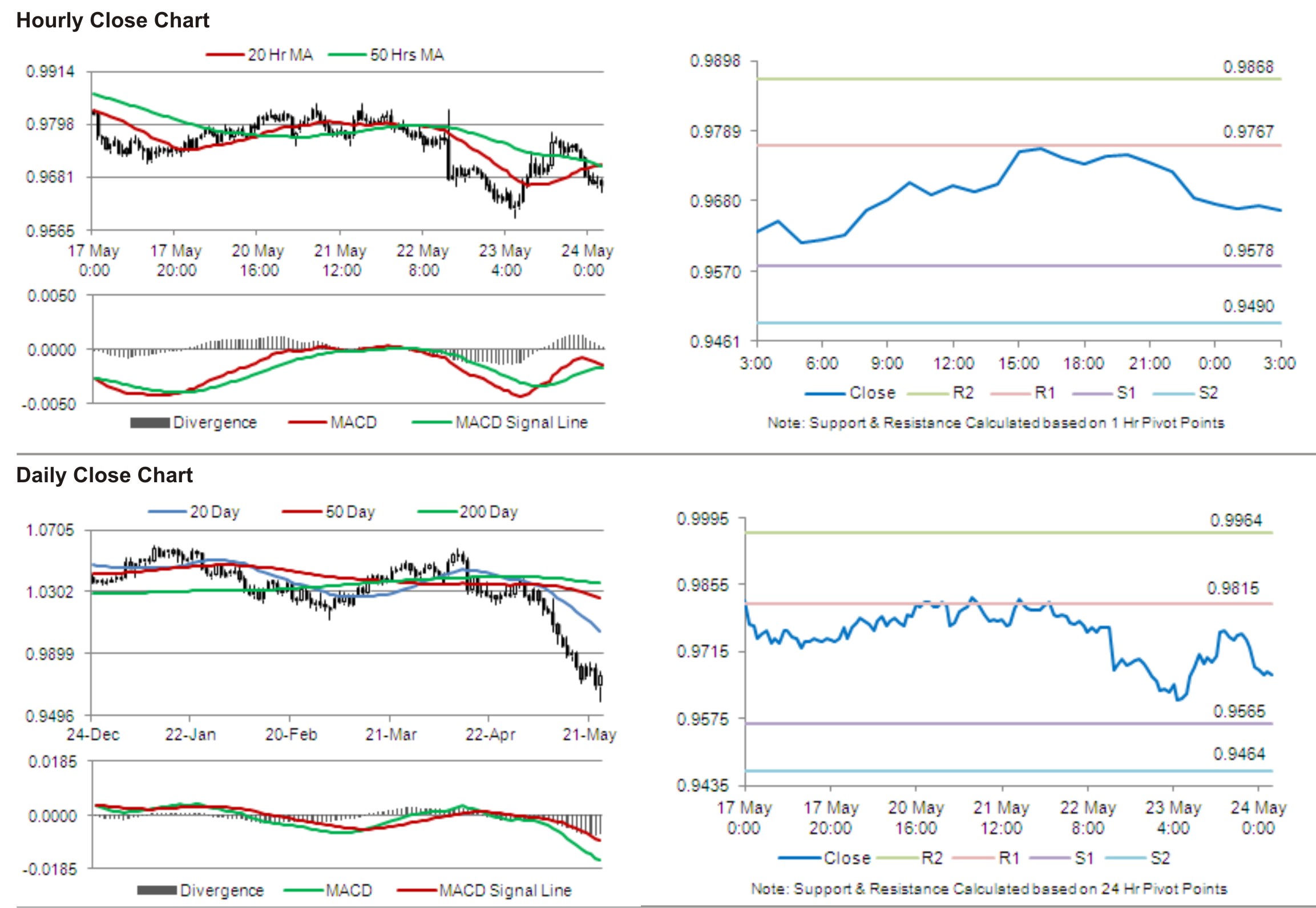
Task: Click MACD Signal Line legend under hourly chart
Action: coord(500,423)
